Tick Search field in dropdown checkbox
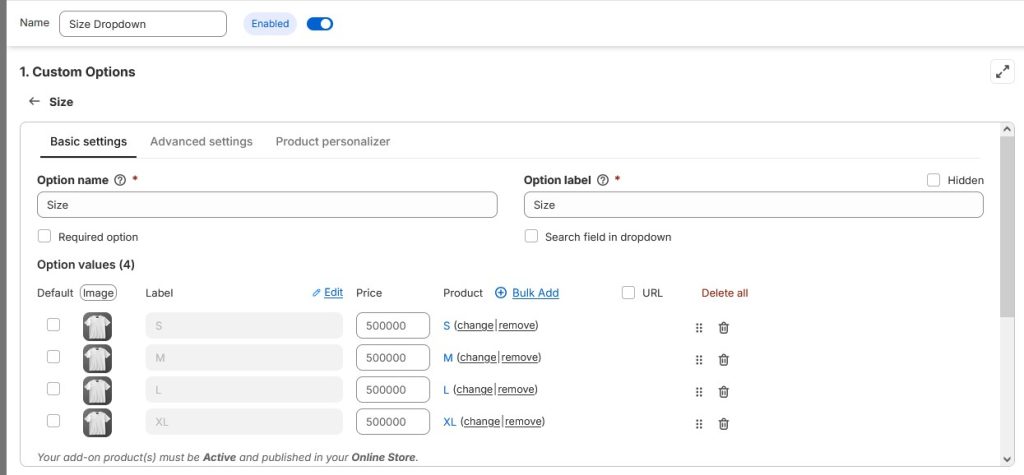 [531, 237]
